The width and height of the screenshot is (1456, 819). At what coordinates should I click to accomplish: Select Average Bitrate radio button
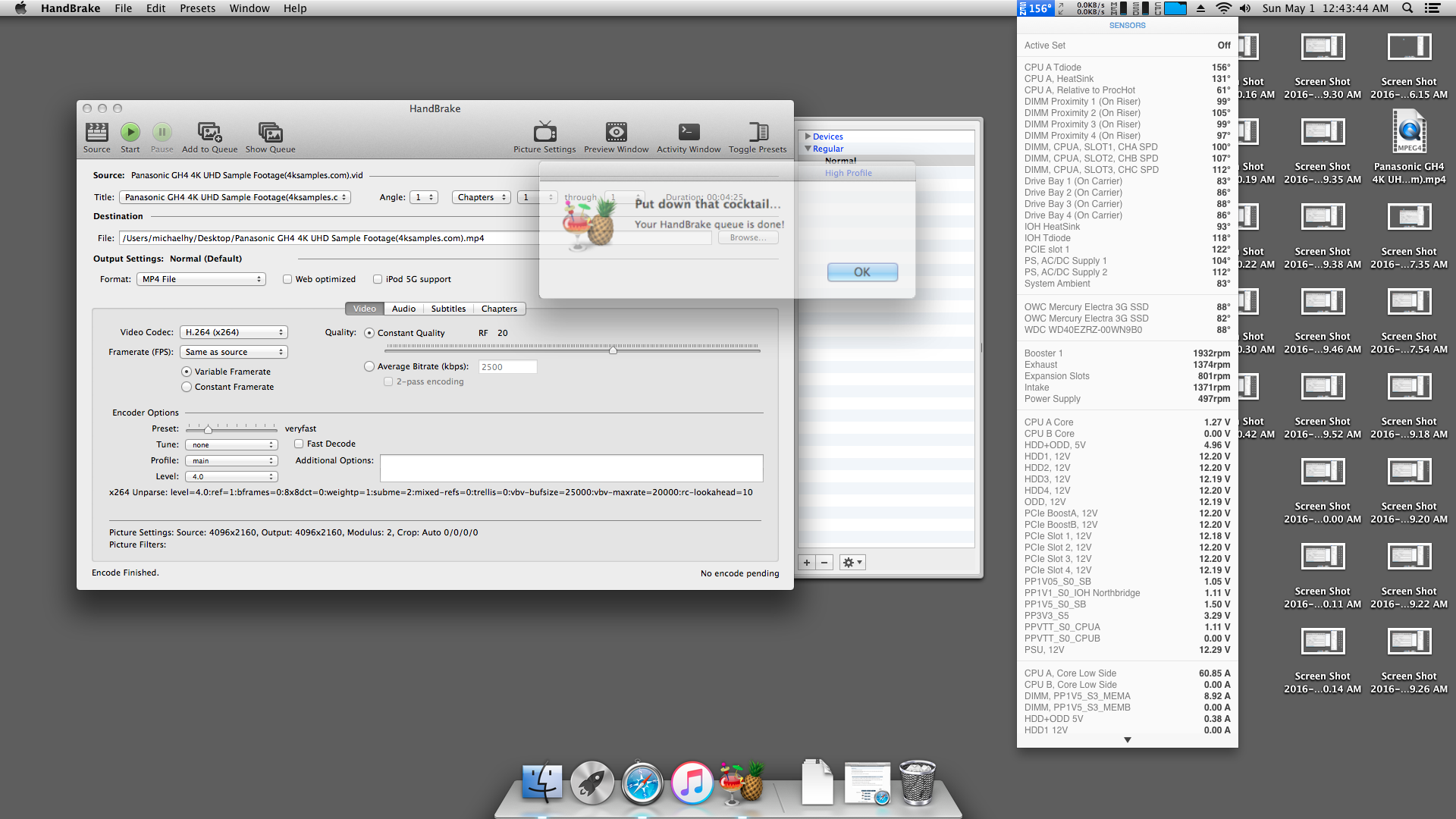pyautogui.click(x=369, y=366)
